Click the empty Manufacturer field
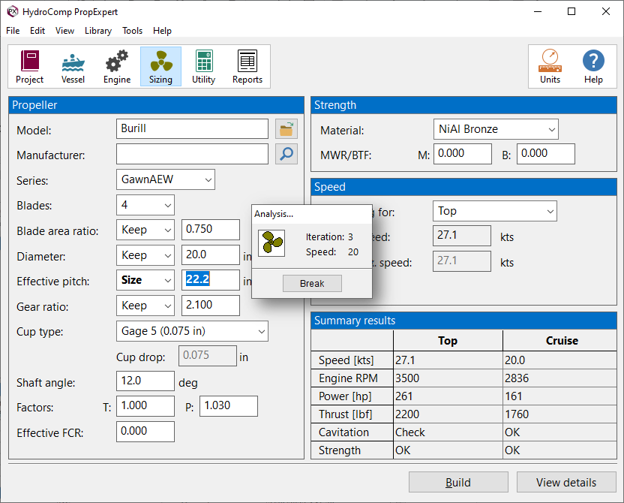The image size is (624, 503). (x=192, y=154)
